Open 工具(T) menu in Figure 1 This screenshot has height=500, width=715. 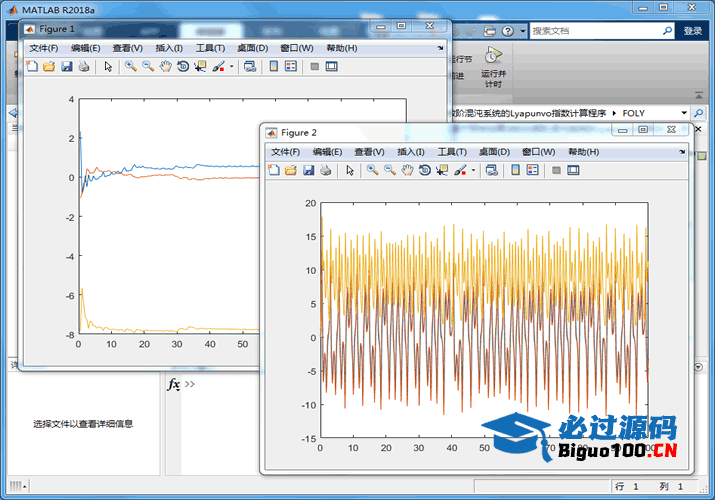click(x=211, y=48)
